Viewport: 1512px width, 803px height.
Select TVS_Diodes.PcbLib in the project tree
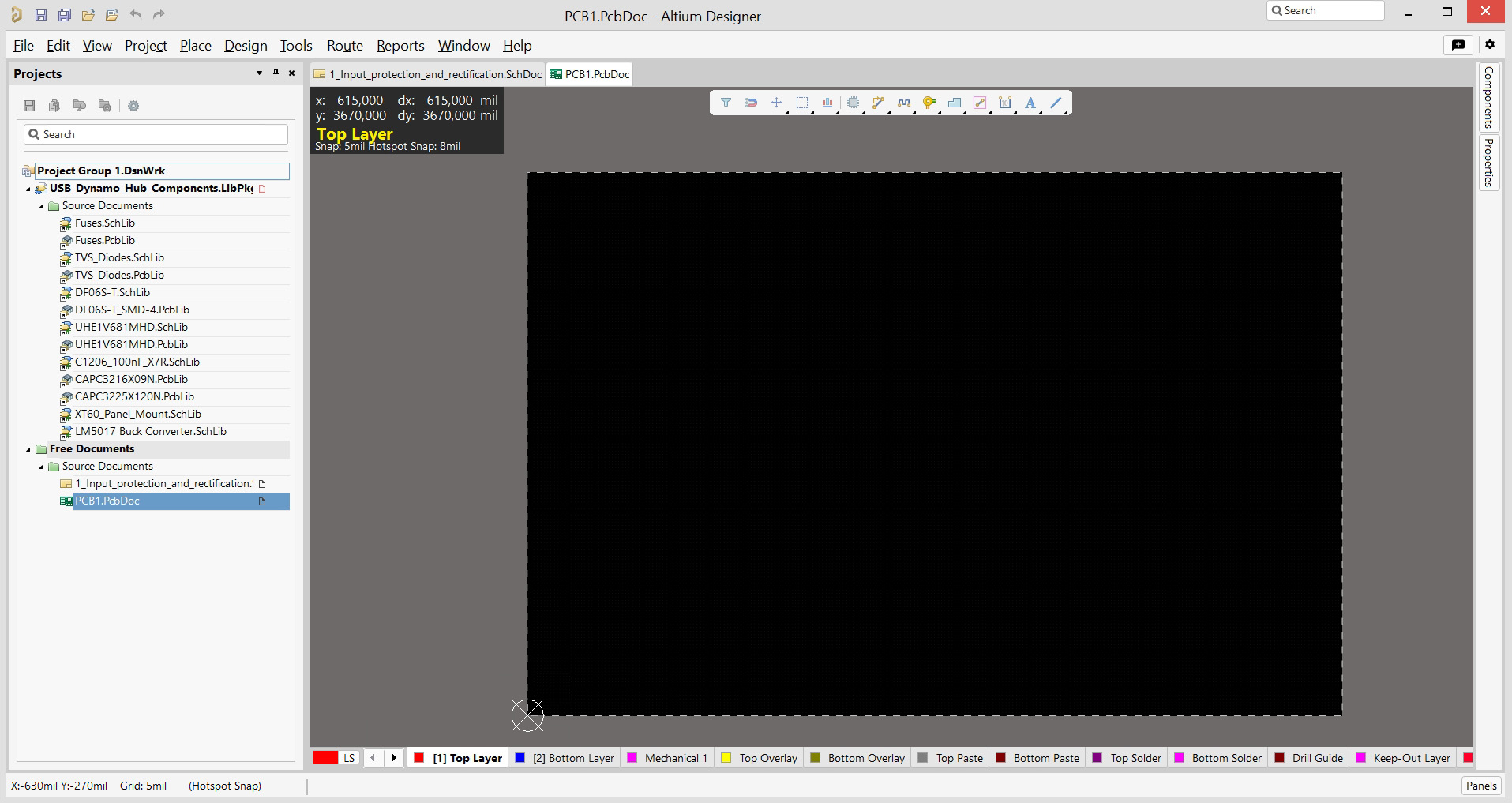[x=119, y=276]
